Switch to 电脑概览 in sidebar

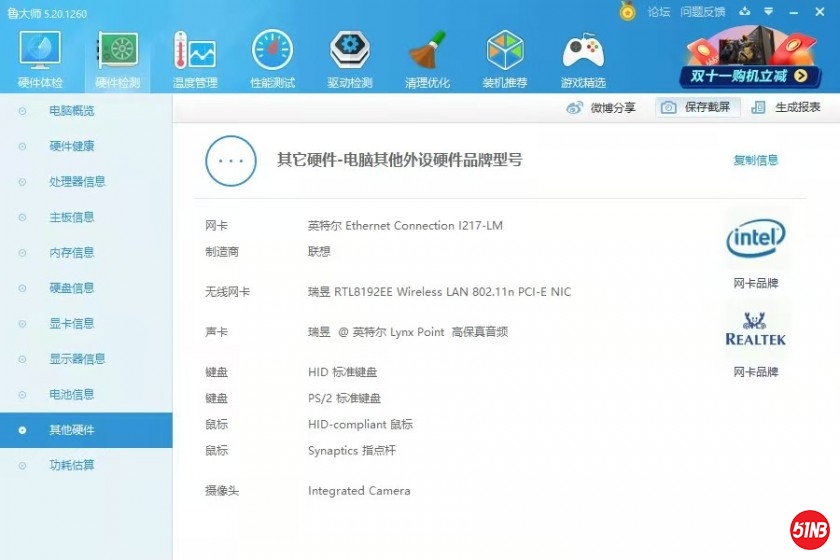pos(72,111)
